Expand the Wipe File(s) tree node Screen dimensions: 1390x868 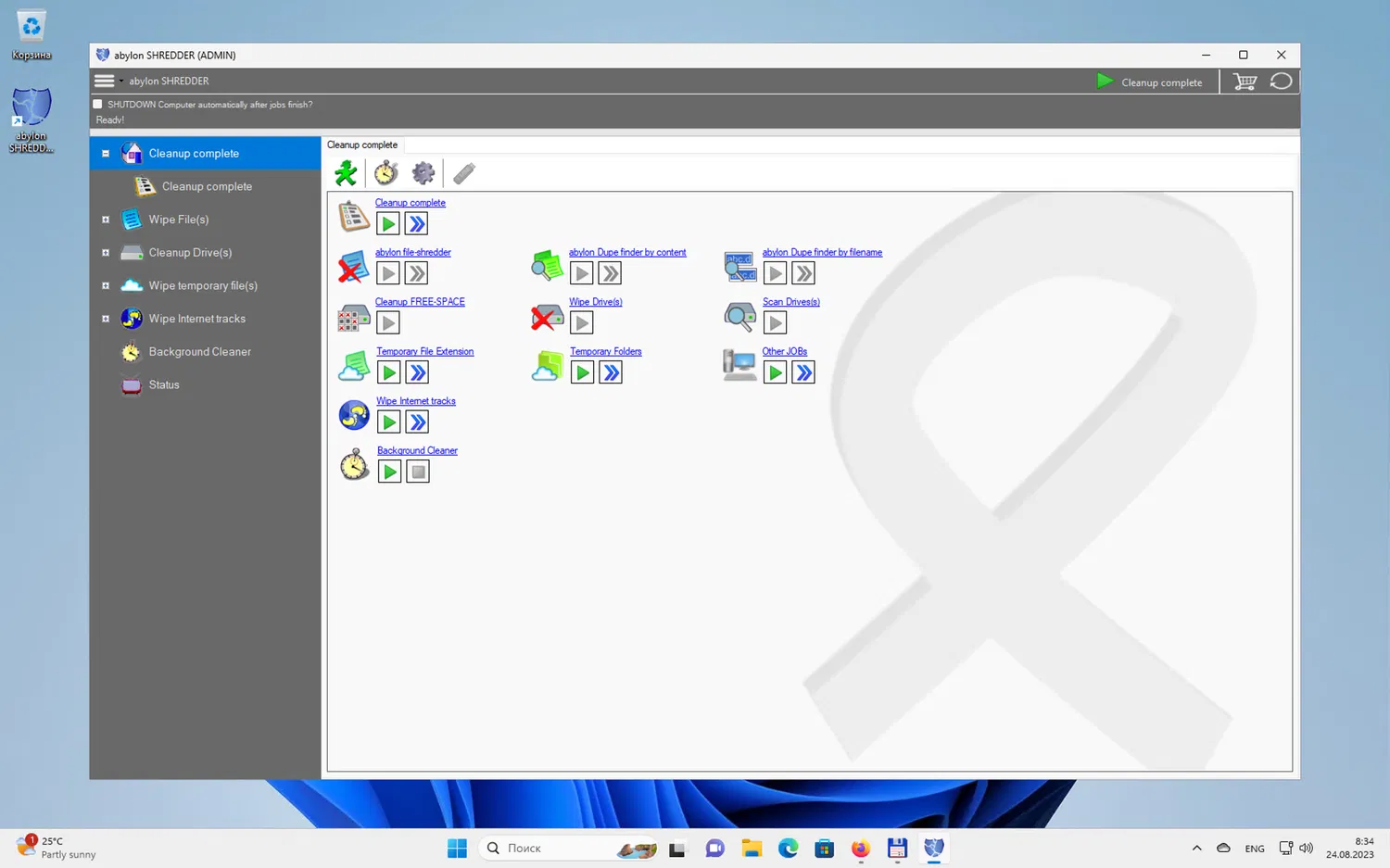tap(106, 220)
